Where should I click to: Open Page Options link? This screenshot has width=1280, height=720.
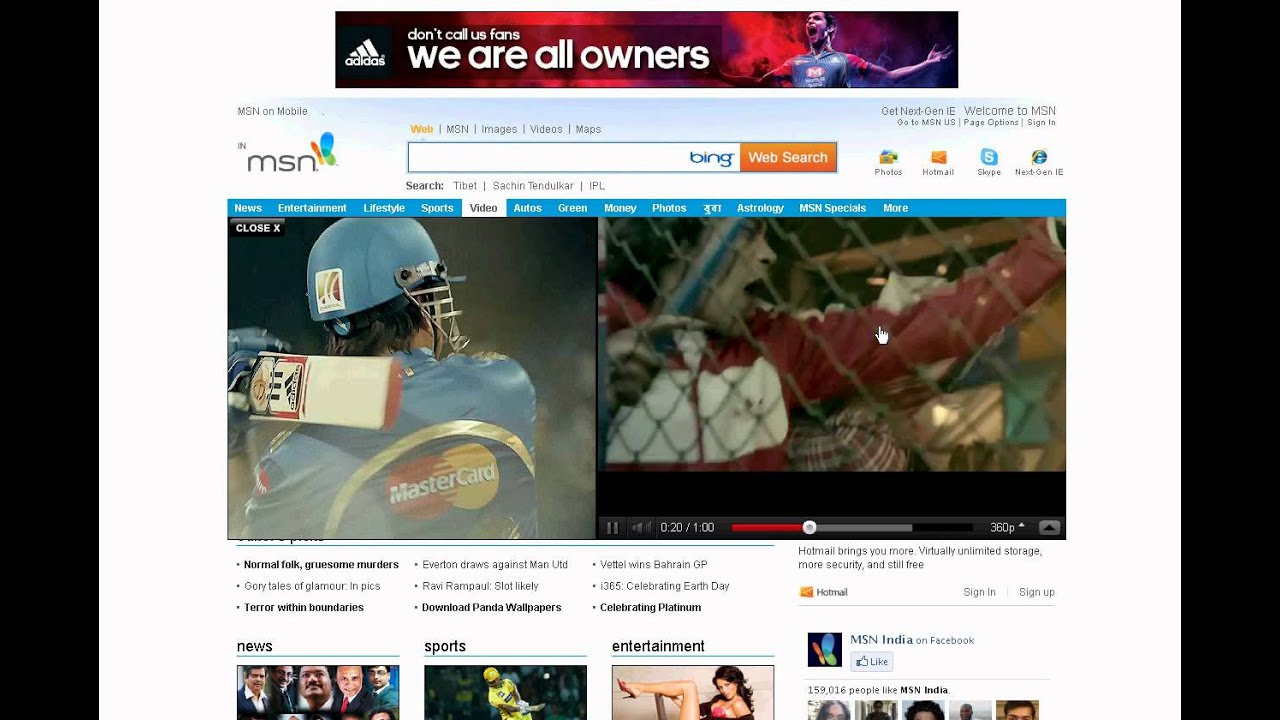[x=991, y=123]
